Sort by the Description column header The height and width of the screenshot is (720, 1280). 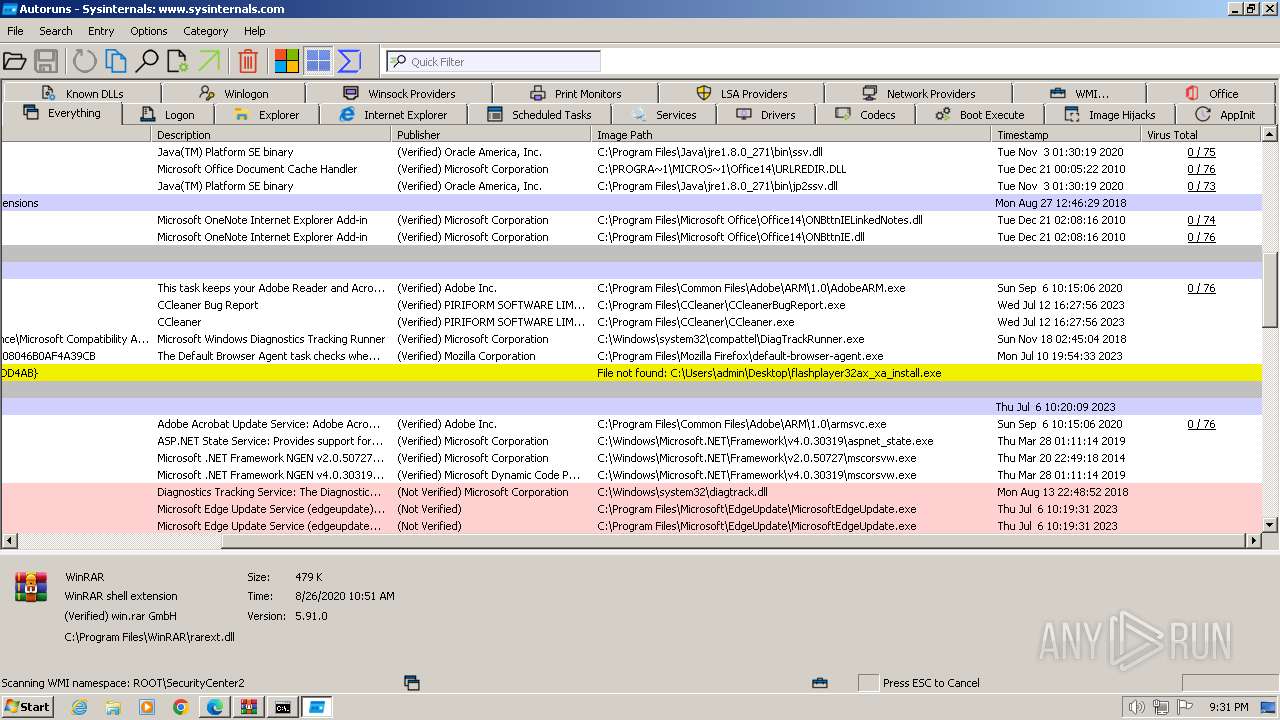point(271,134)
